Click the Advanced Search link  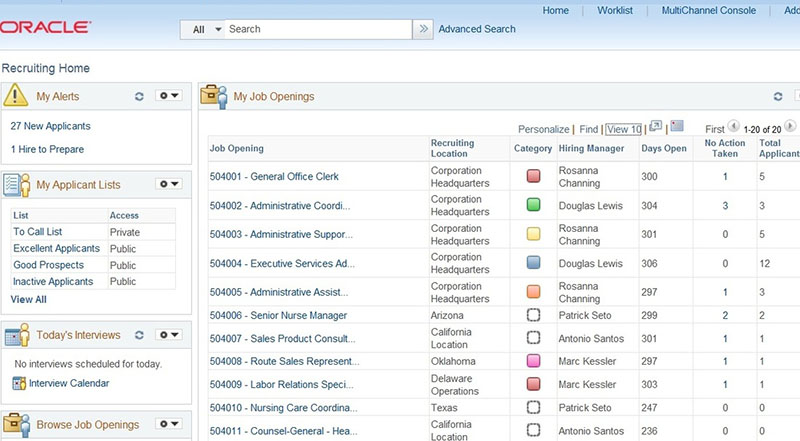(477, 29)
